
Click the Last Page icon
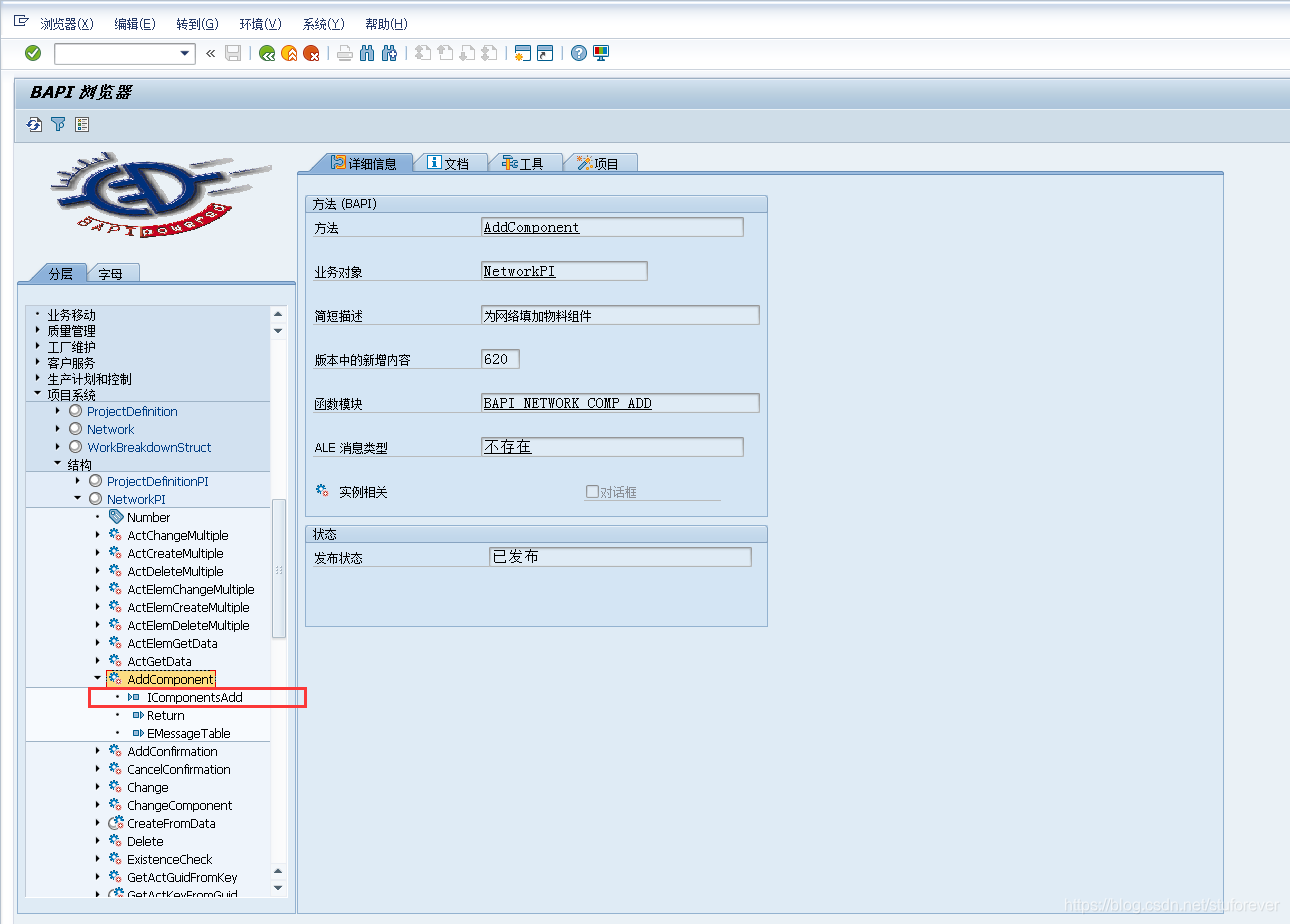pyautogui.click(x=489, y=53)
